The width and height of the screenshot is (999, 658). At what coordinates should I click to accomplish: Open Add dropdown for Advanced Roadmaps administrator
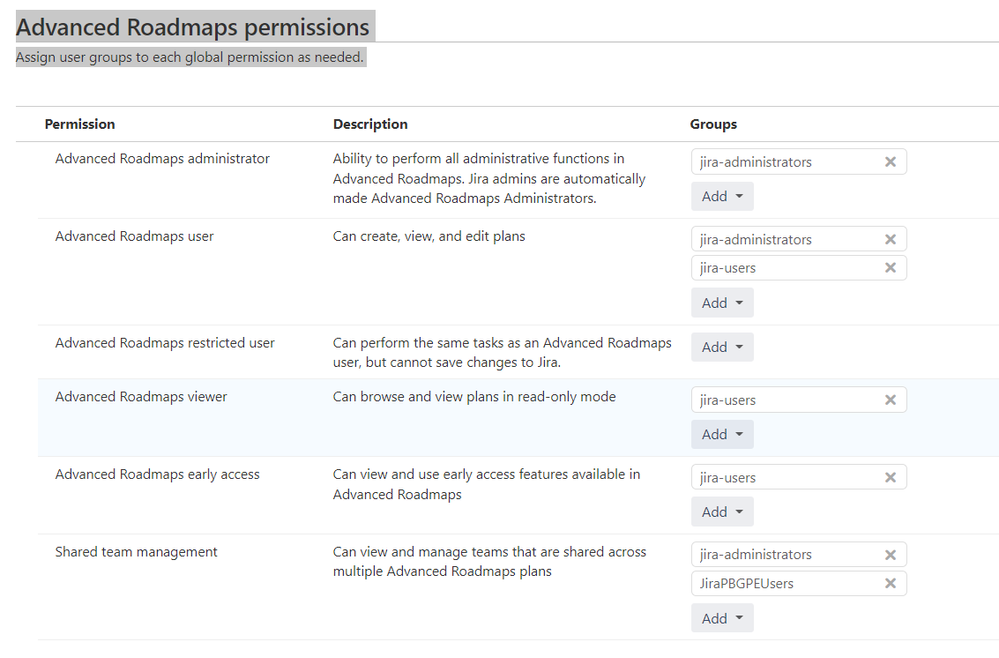[722, 196]
